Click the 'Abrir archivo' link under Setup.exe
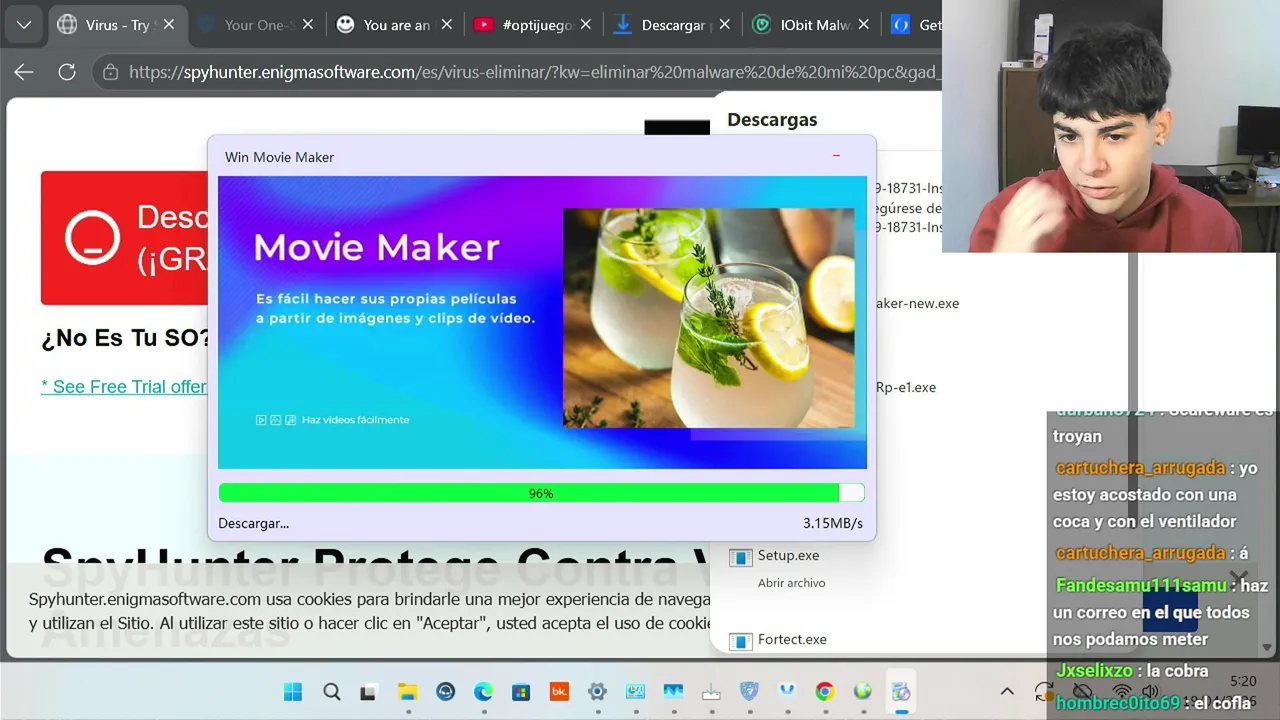The height and width of the screenshot is (720, 1280). pos(791,583)
